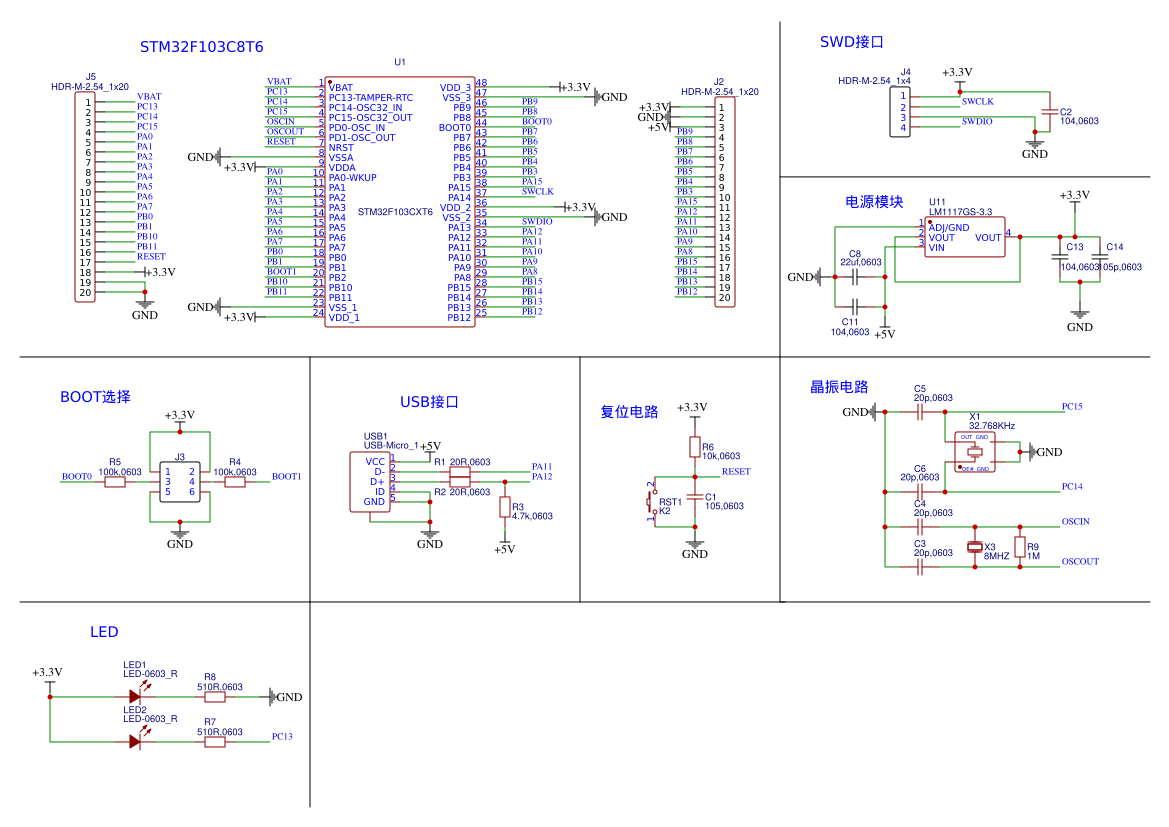Viewport: 1169px width, 827px height.
Task: Select the LED1 diode symbol
Action: (x=135, y=696)
